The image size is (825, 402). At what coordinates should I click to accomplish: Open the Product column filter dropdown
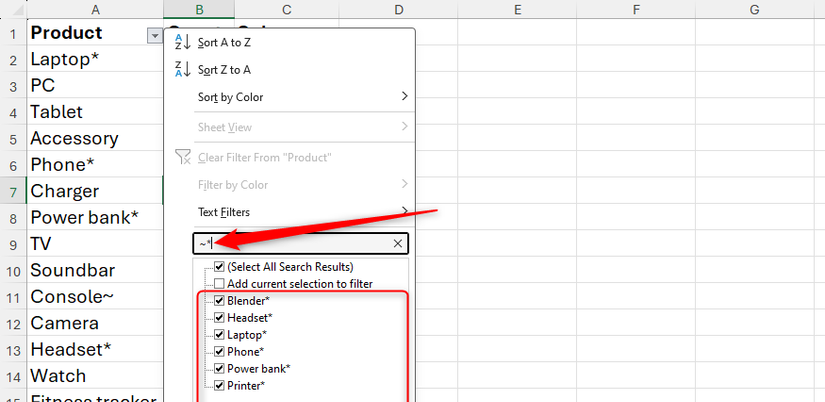point(154,35)
